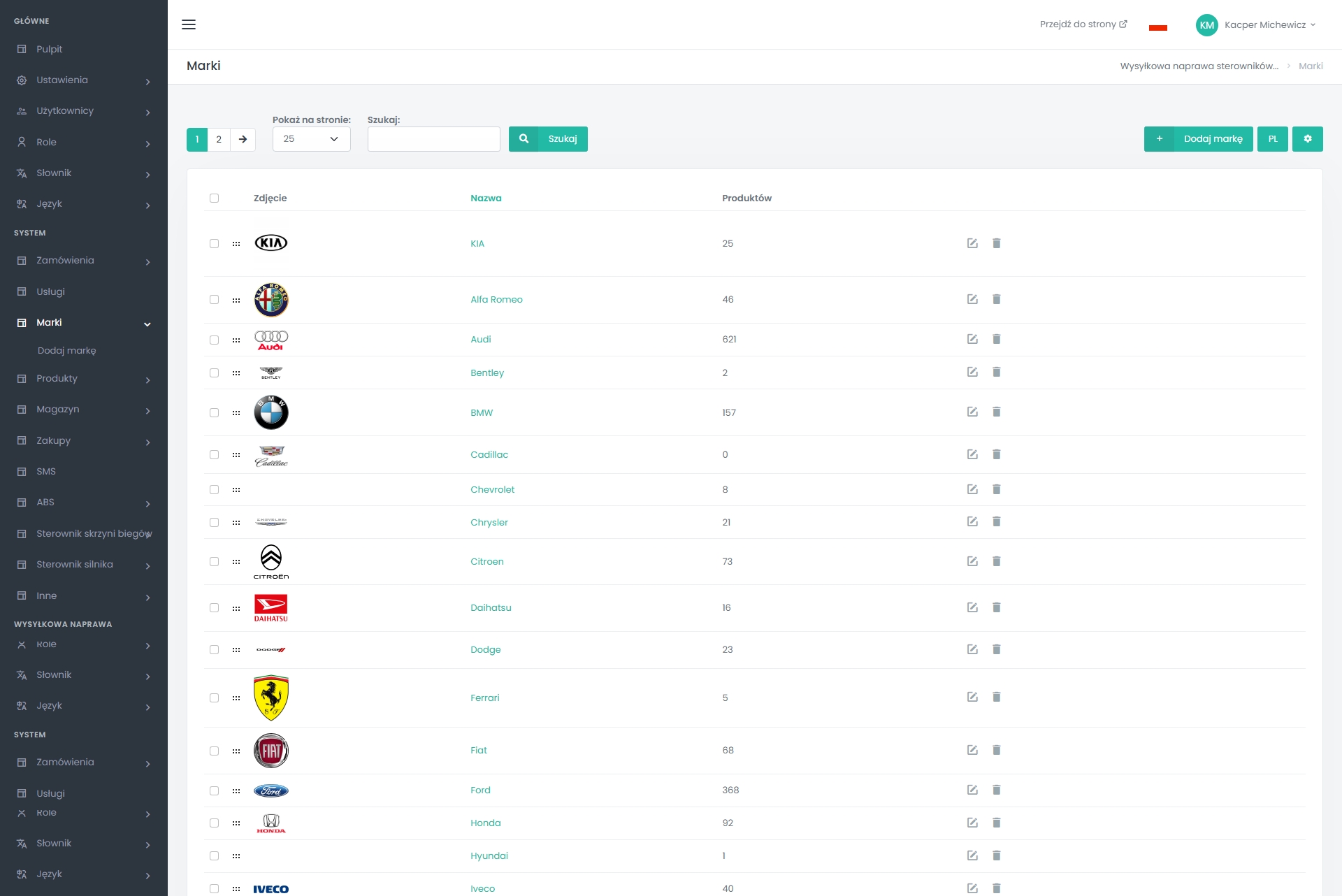This screenshot has width=1342, height=896.
Task: Select 'Dodaj markę' submenu item in sidebar
Action: (x=67, y=351)
